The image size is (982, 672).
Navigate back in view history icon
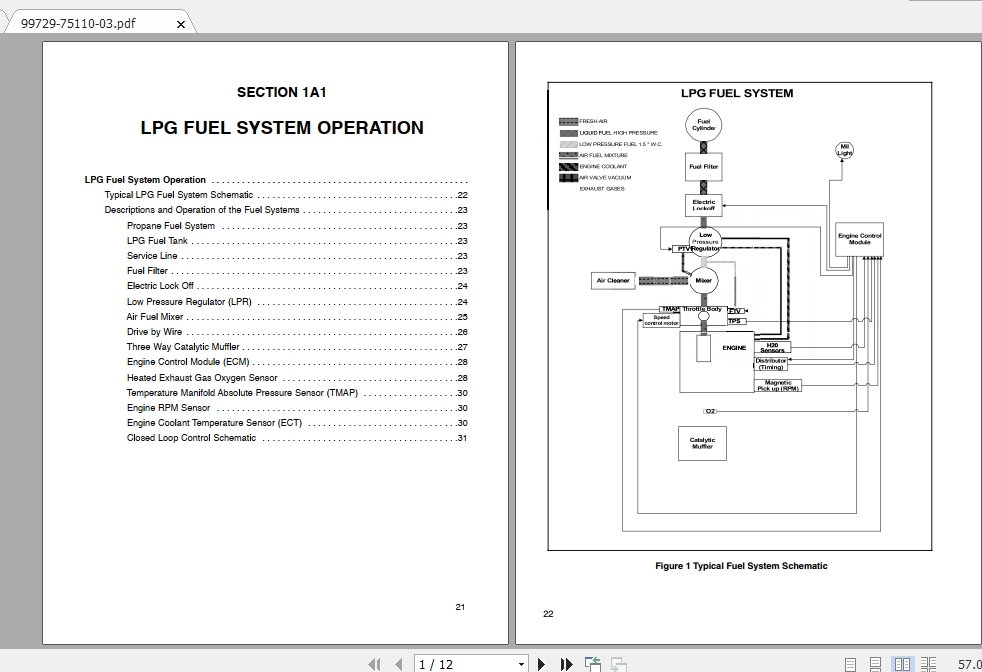(590, 662)
